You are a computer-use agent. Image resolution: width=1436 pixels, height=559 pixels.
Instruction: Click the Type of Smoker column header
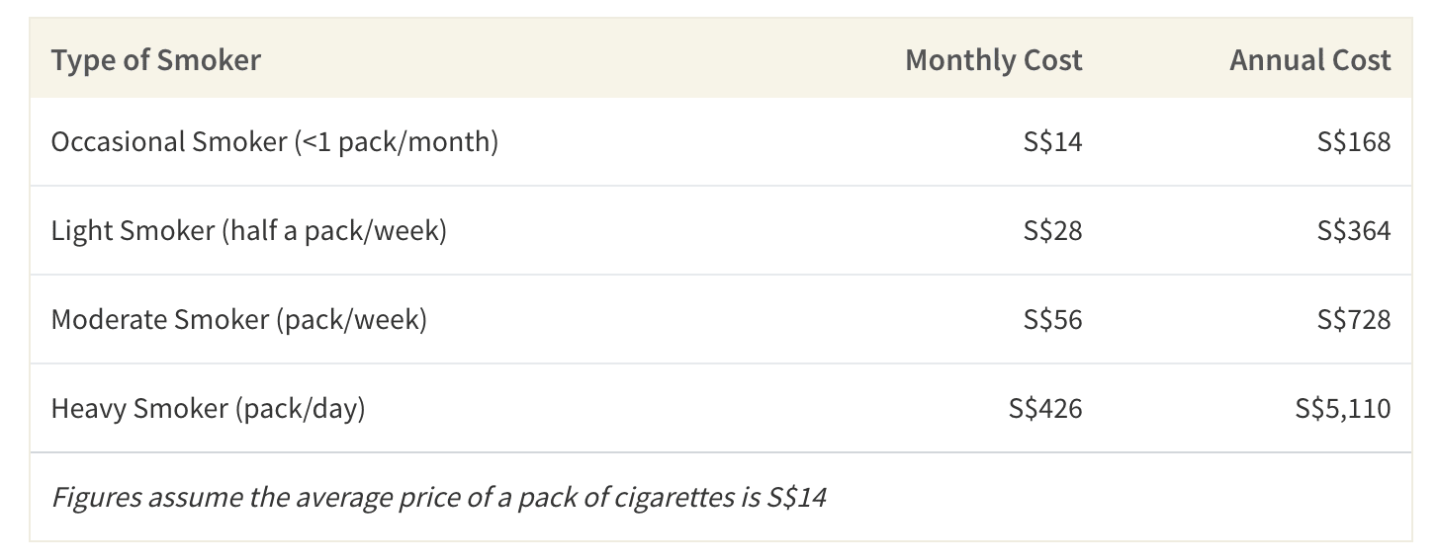155,60
